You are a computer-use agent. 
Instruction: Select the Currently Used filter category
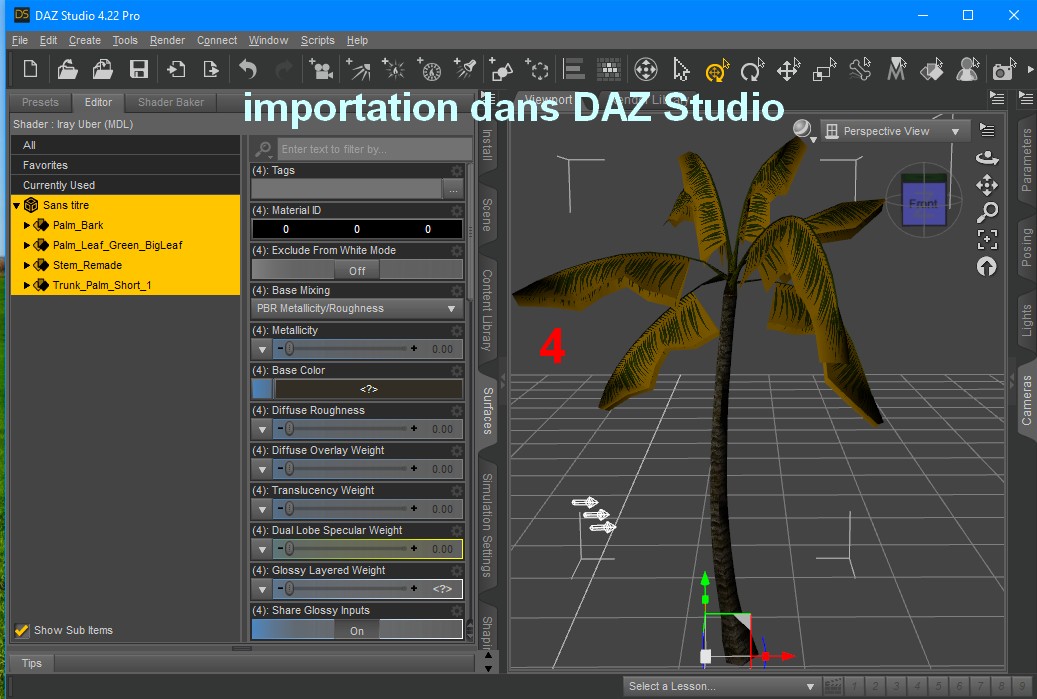(x=126, y=185)
